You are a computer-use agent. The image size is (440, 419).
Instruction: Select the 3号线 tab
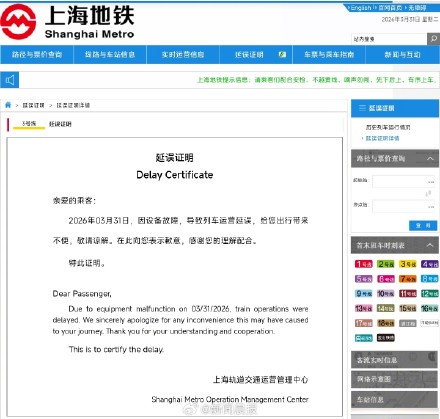tap(29, 124)
